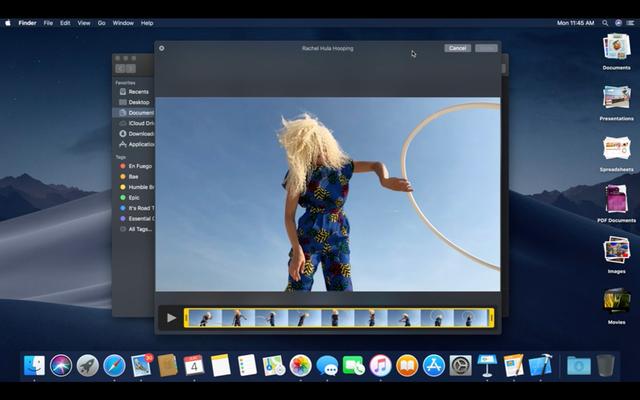The width and height of the screenshot is (640, 400).
Task: Open the Apple menu
Action: pos(7,23)
